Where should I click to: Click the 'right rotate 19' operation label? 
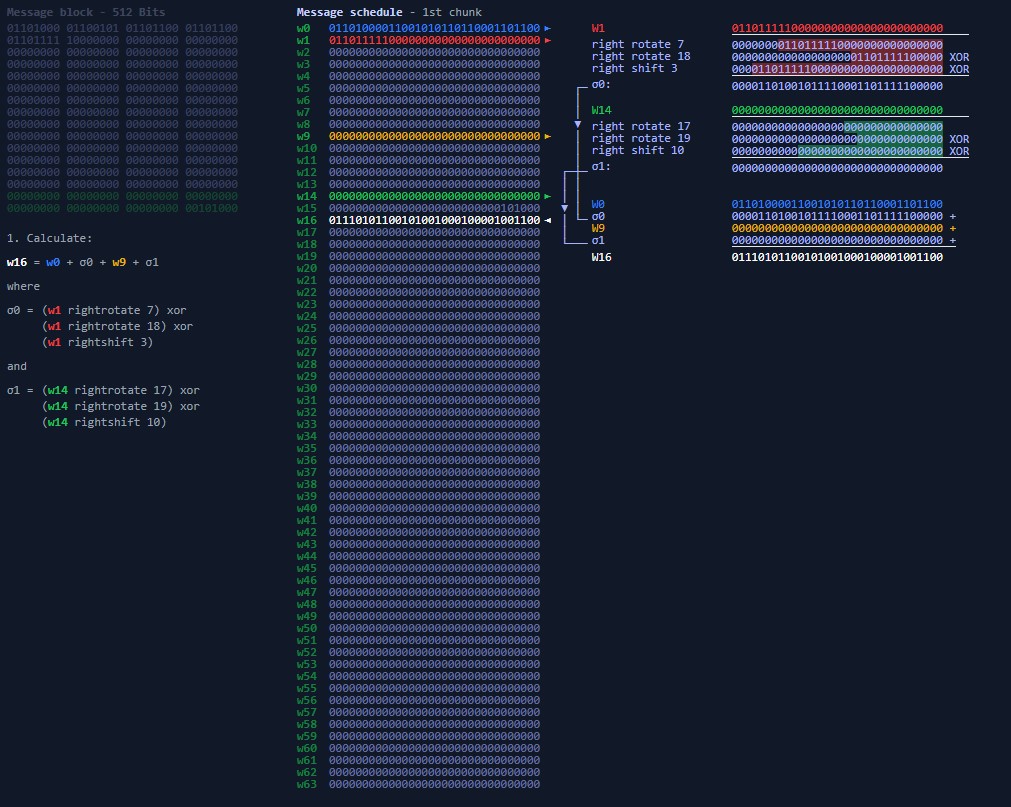click(641, 138)
